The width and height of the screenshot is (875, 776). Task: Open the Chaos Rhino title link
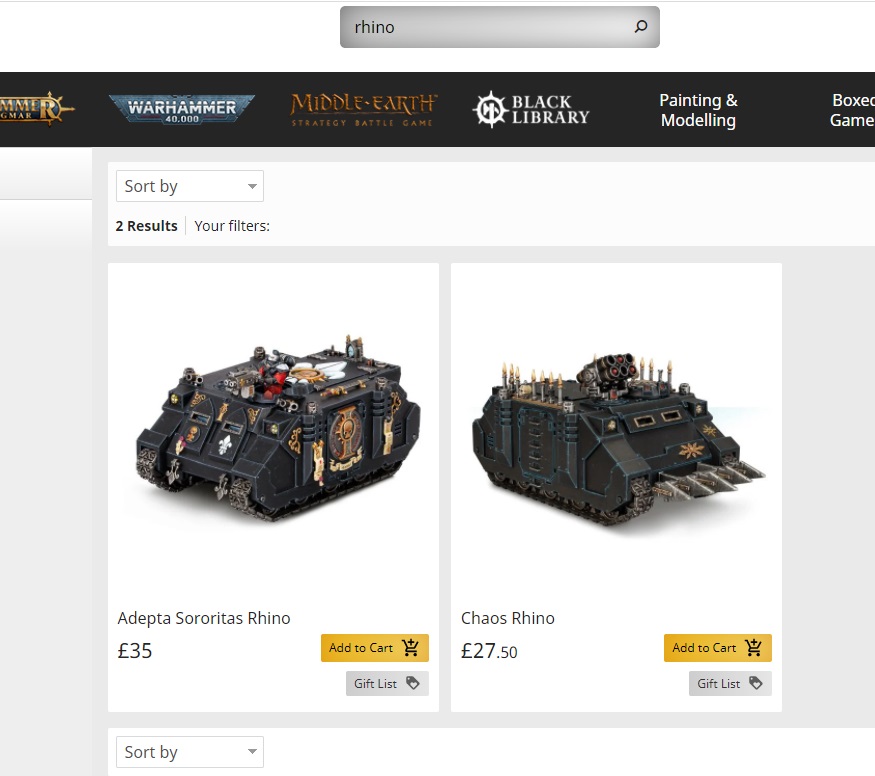[x=508, y=618]
